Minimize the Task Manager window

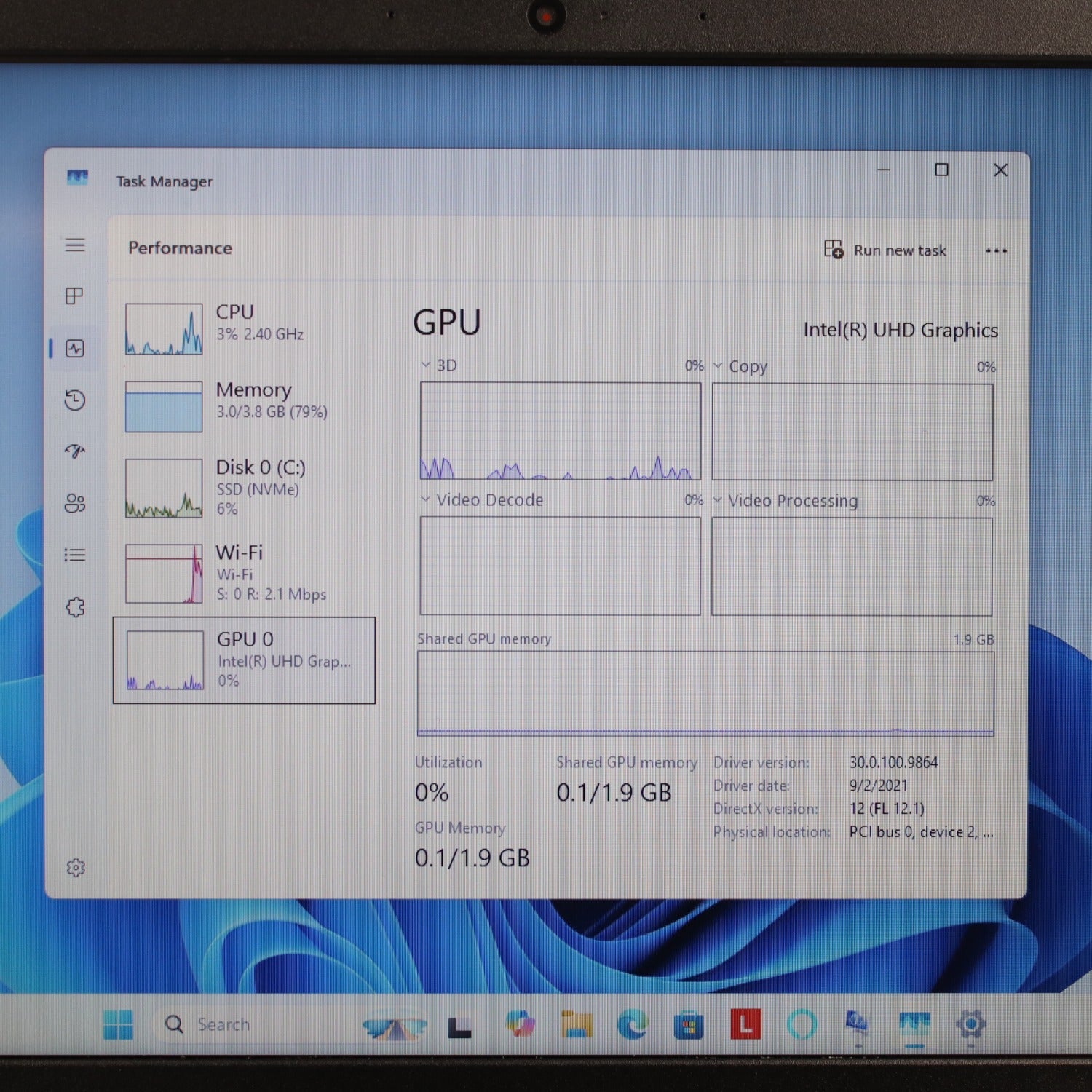[884, 170]
